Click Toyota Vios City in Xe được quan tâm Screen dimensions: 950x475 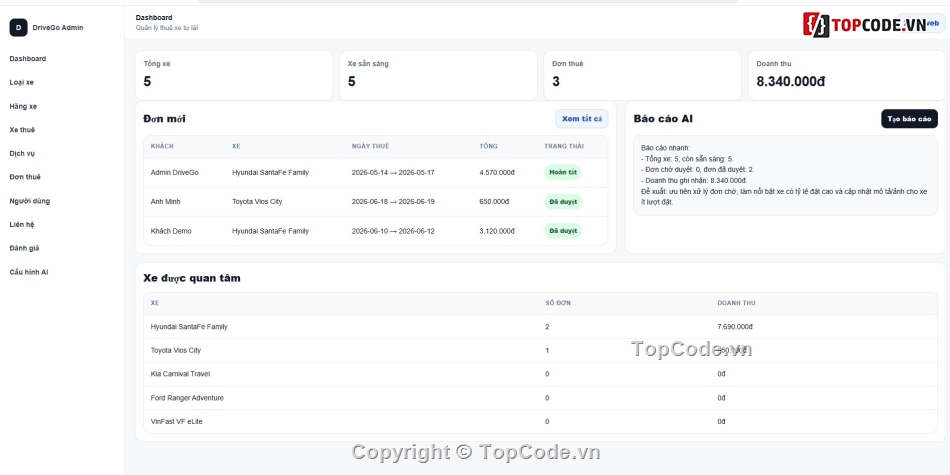(176, 350)
